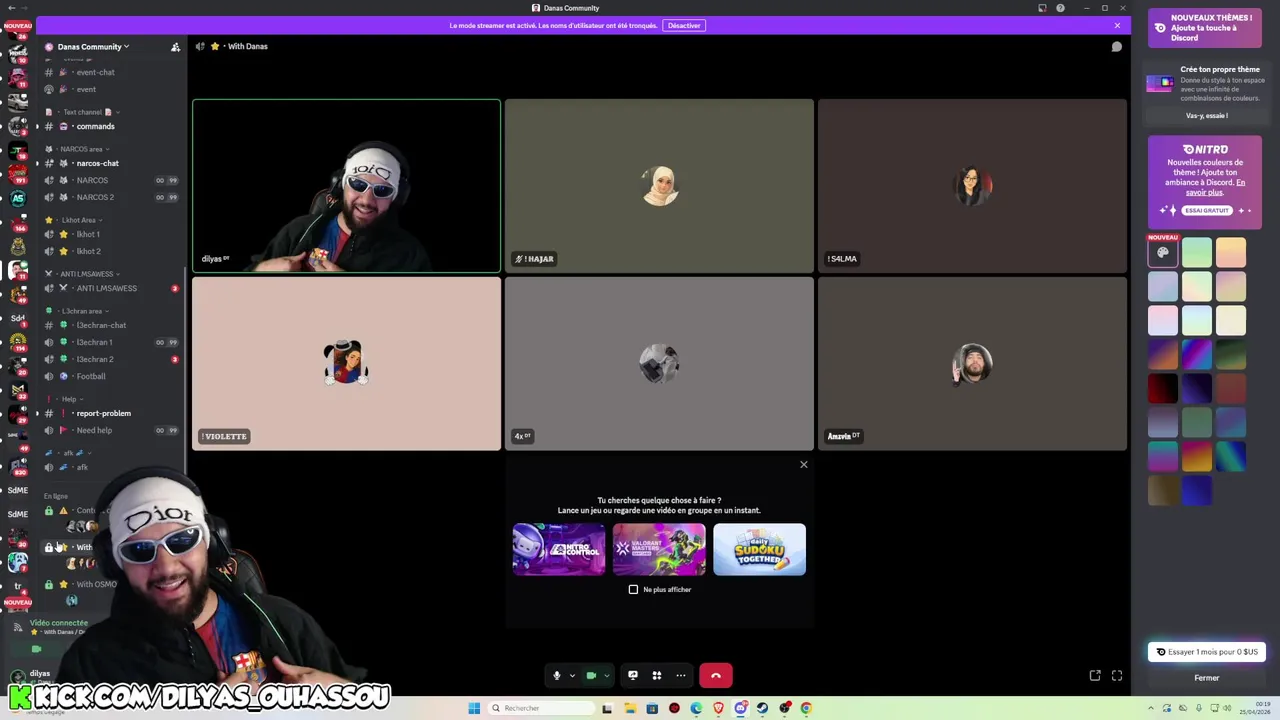The height and width of the screenshot is (720, 1280).
Task: Click 'Vas-y, essaie !' theme link
Action: pyautogui.click(x=1206, y=115)
